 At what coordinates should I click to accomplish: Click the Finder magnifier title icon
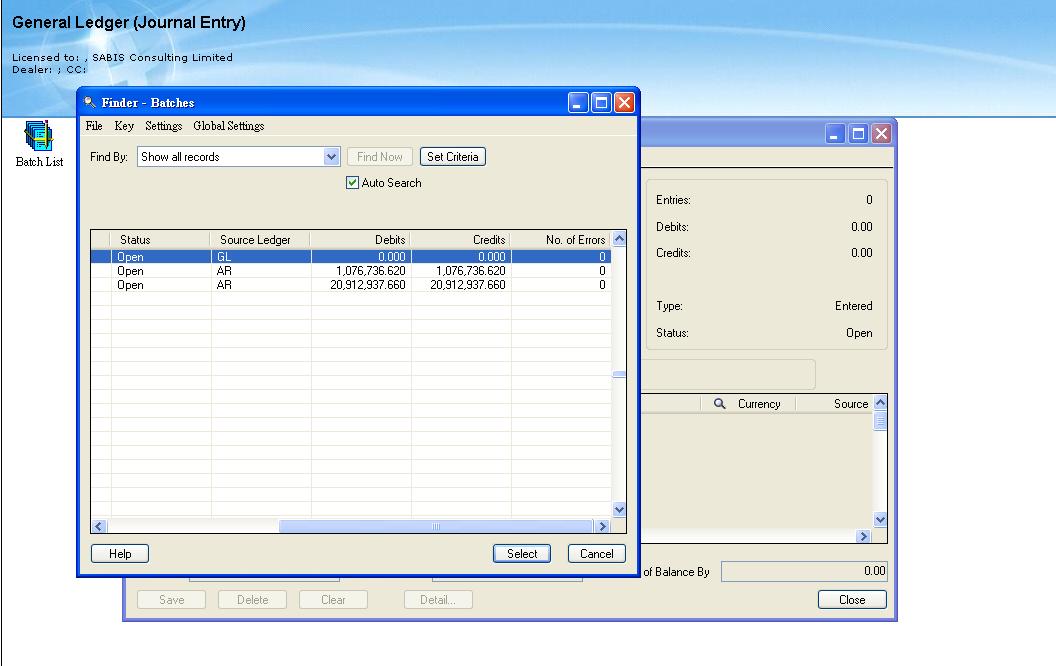90,102
